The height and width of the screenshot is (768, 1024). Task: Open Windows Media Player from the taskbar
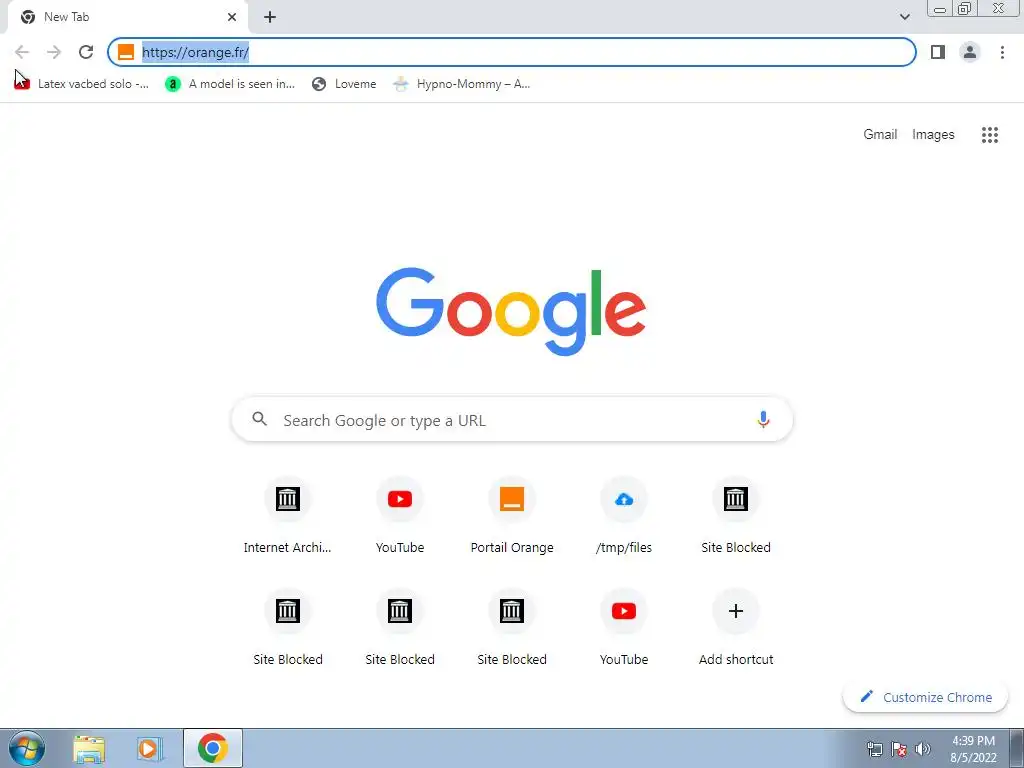(x=149, y=749)
